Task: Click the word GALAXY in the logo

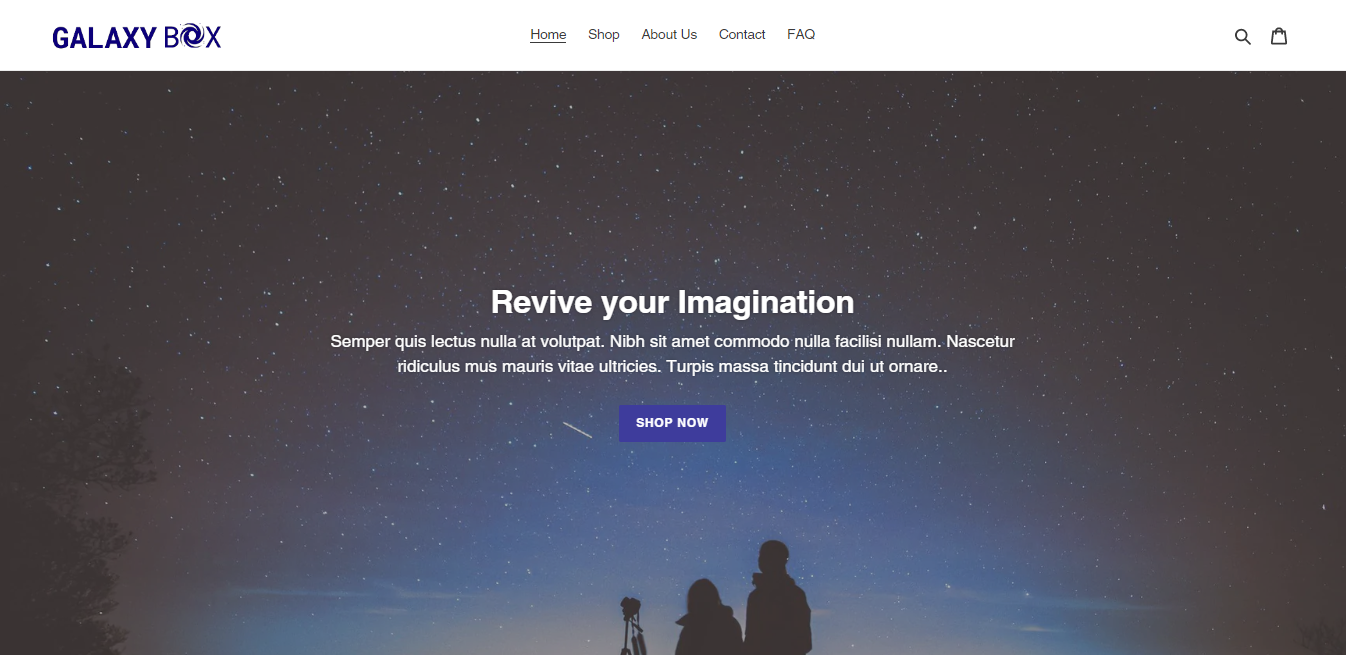Action: (104, 37)
